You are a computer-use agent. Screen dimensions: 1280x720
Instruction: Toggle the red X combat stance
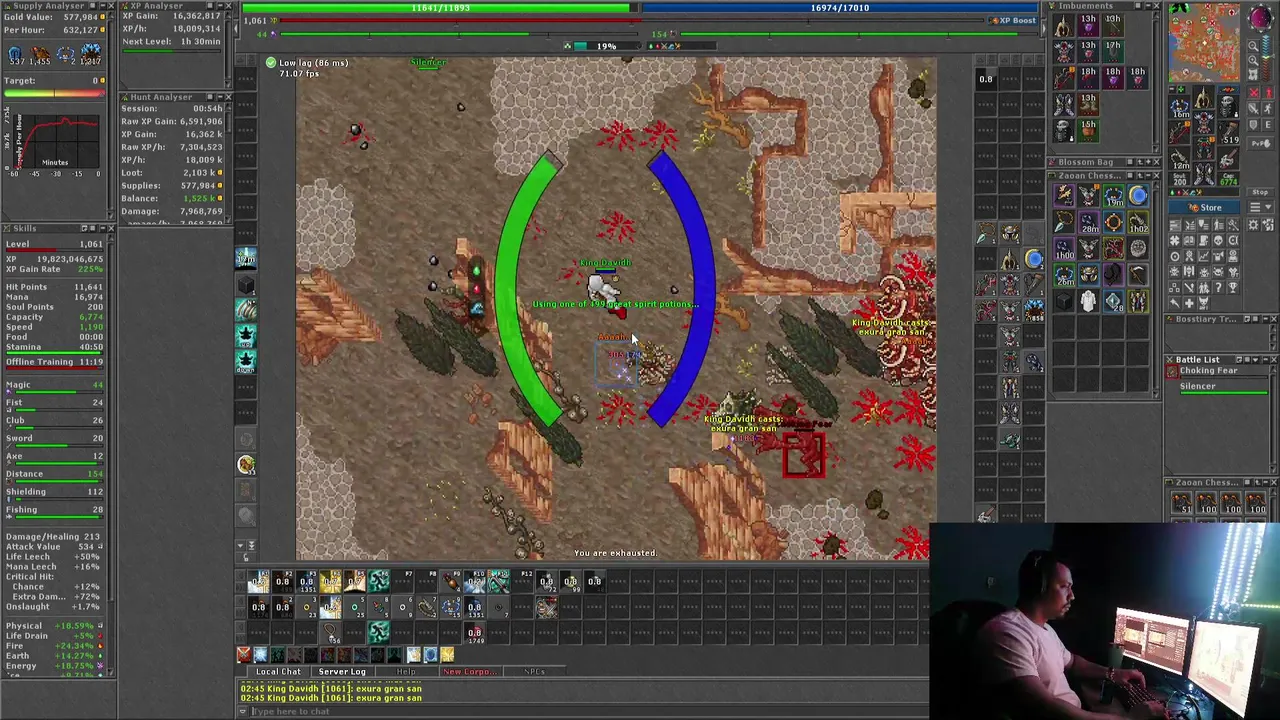[x=1255, y=93]
